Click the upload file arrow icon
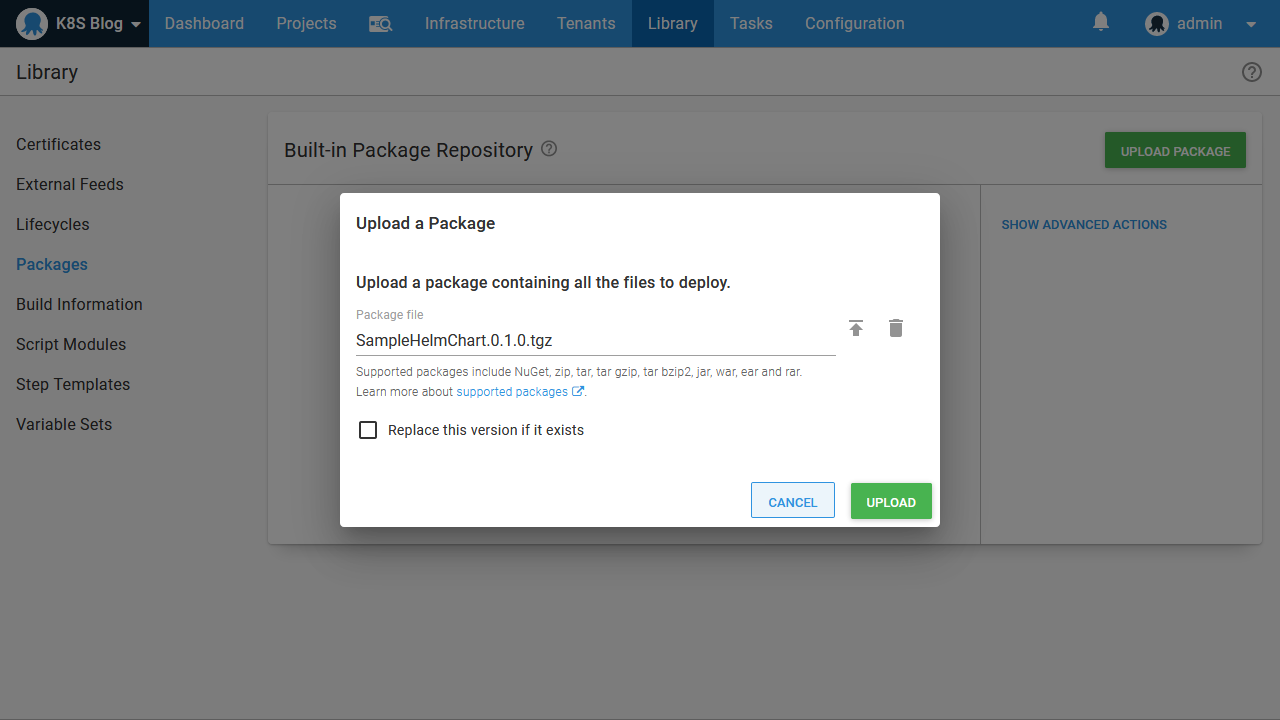 (x=856, y=328)
